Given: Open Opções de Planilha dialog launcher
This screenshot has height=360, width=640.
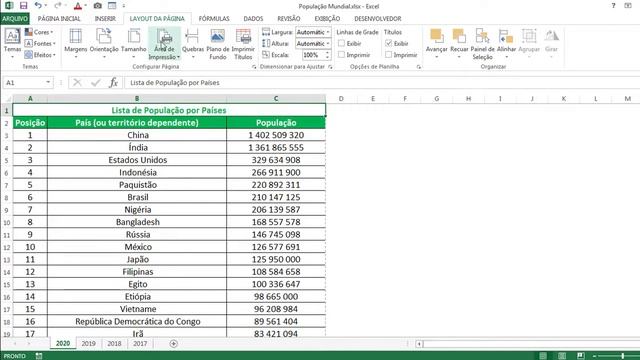Looking at the screenshot, I should (x=419, y=67).
